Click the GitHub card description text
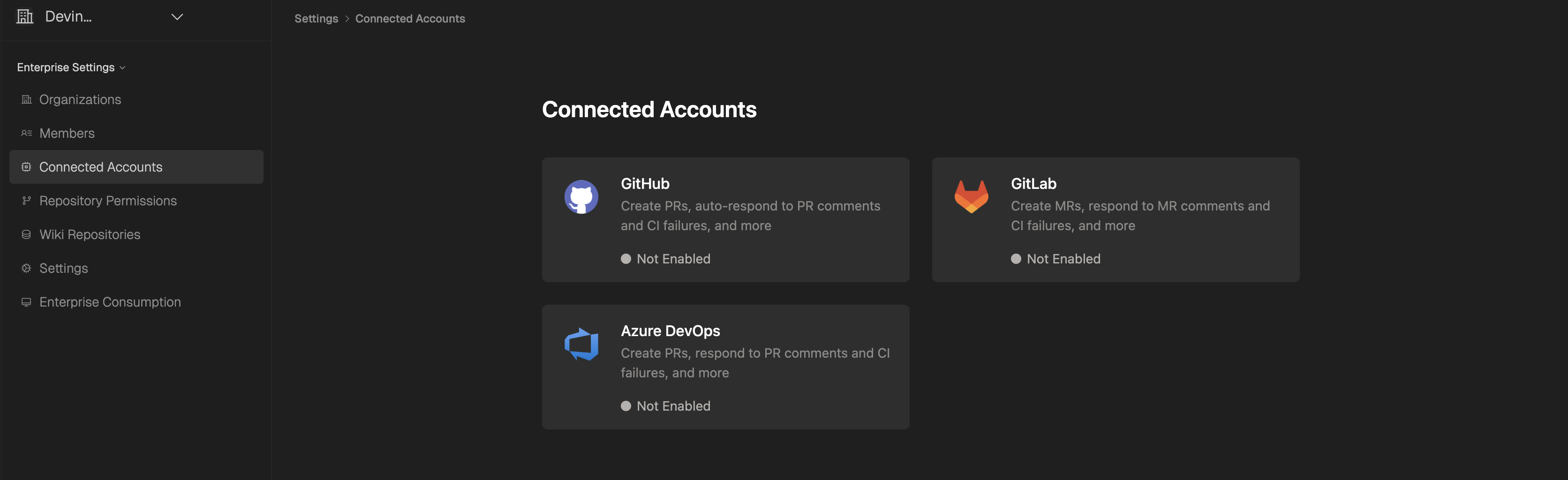The image size is (1568, 480). click(x=751, y=216)
